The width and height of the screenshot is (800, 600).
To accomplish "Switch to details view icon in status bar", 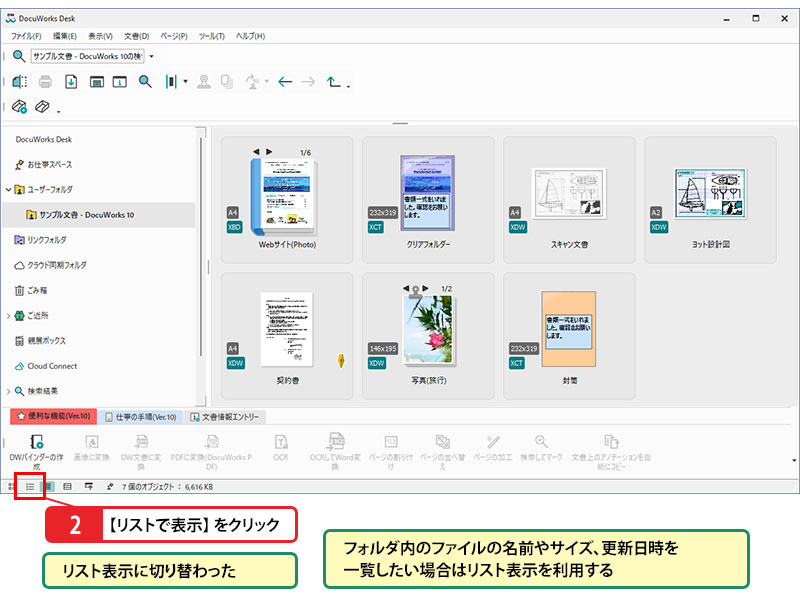I will (67, 487).
